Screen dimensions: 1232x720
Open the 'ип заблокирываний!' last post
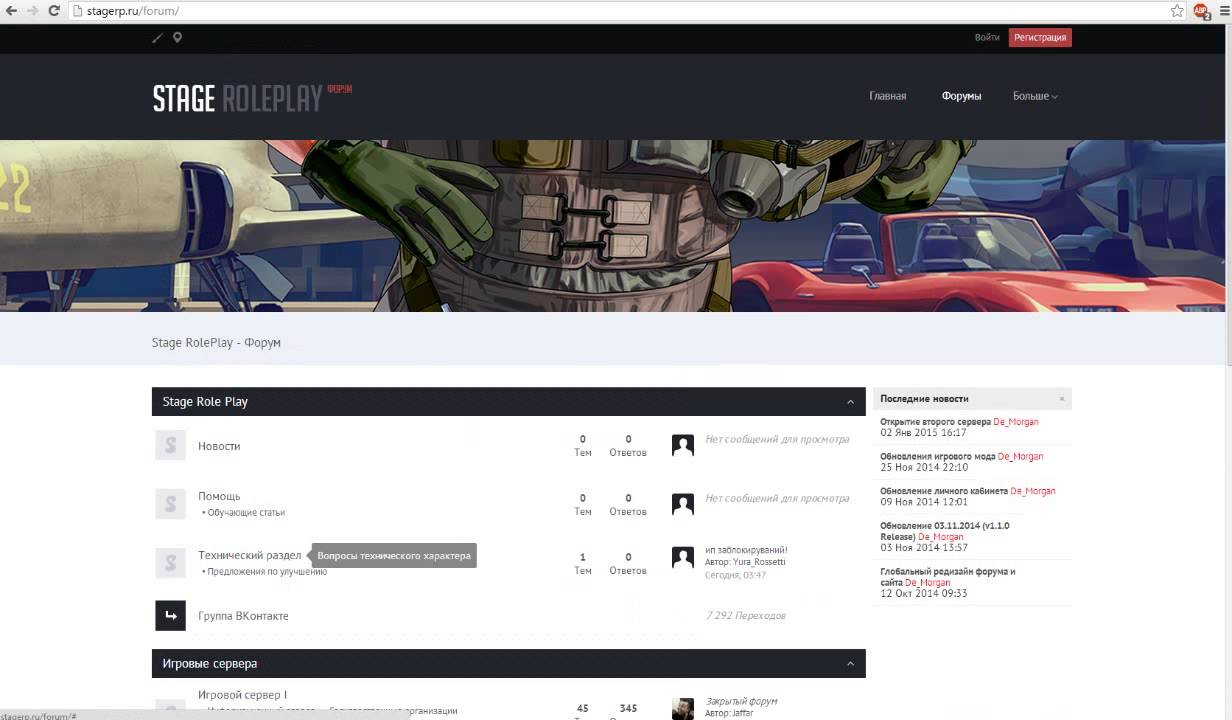(x=746, y=550)
